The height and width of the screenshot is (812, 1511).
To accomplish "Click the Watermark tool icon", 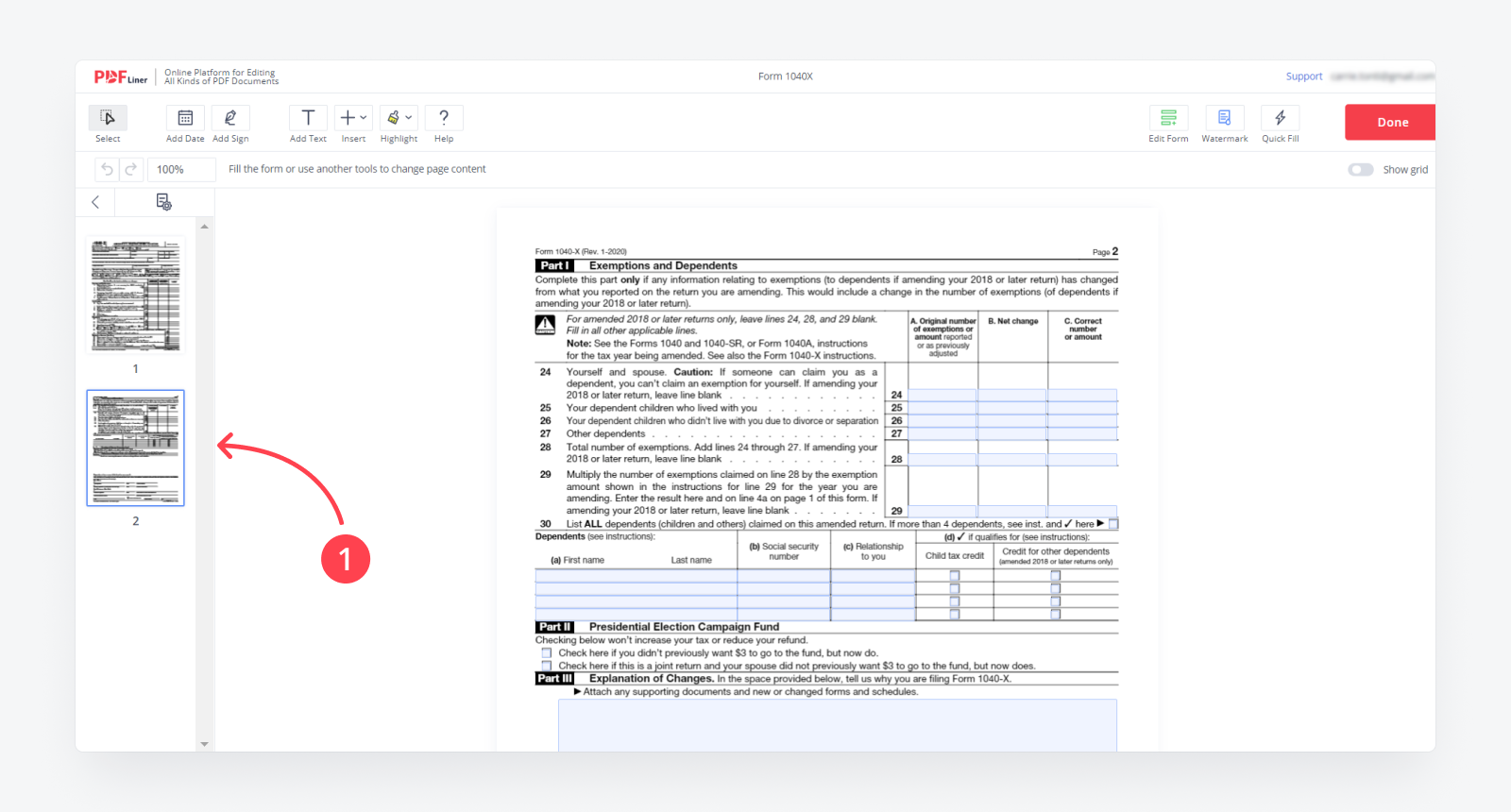I will click(1224, 118).
